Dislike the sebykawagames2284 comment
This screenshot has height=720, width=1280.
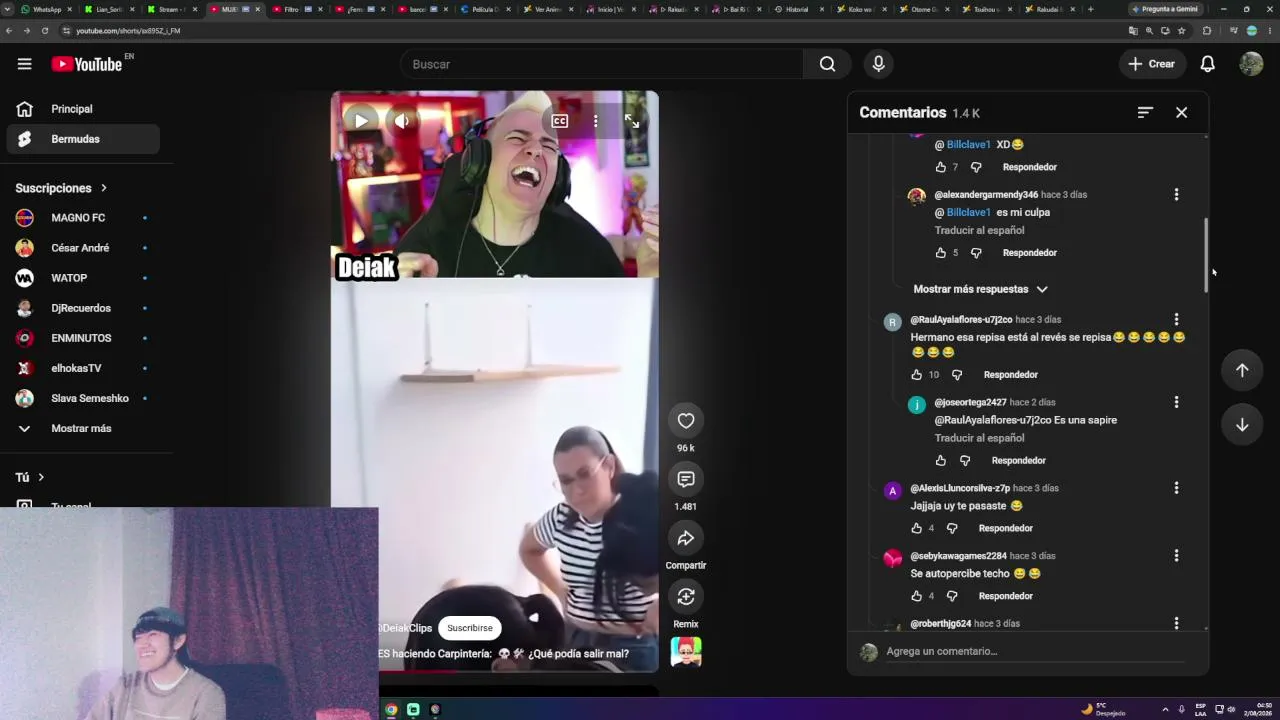click(952, 596)
